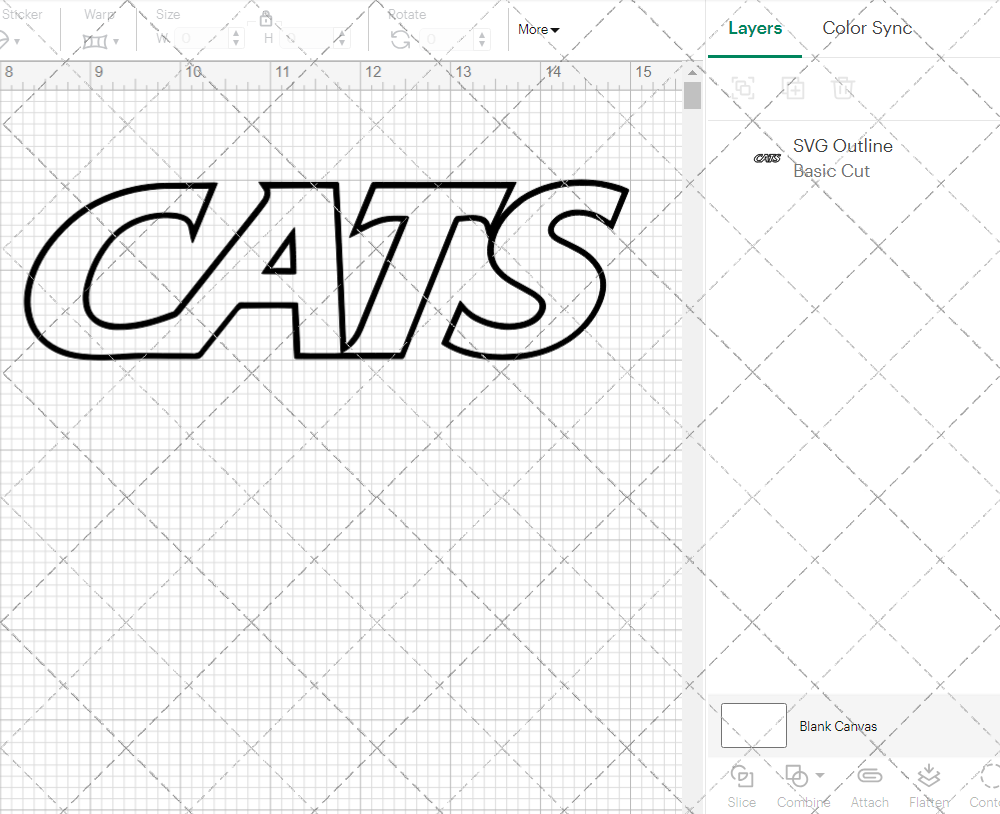Select the SVG Outline Basic Cut layer
Image resolution: width=1000 pixels, height=814 pixels.
843,158
